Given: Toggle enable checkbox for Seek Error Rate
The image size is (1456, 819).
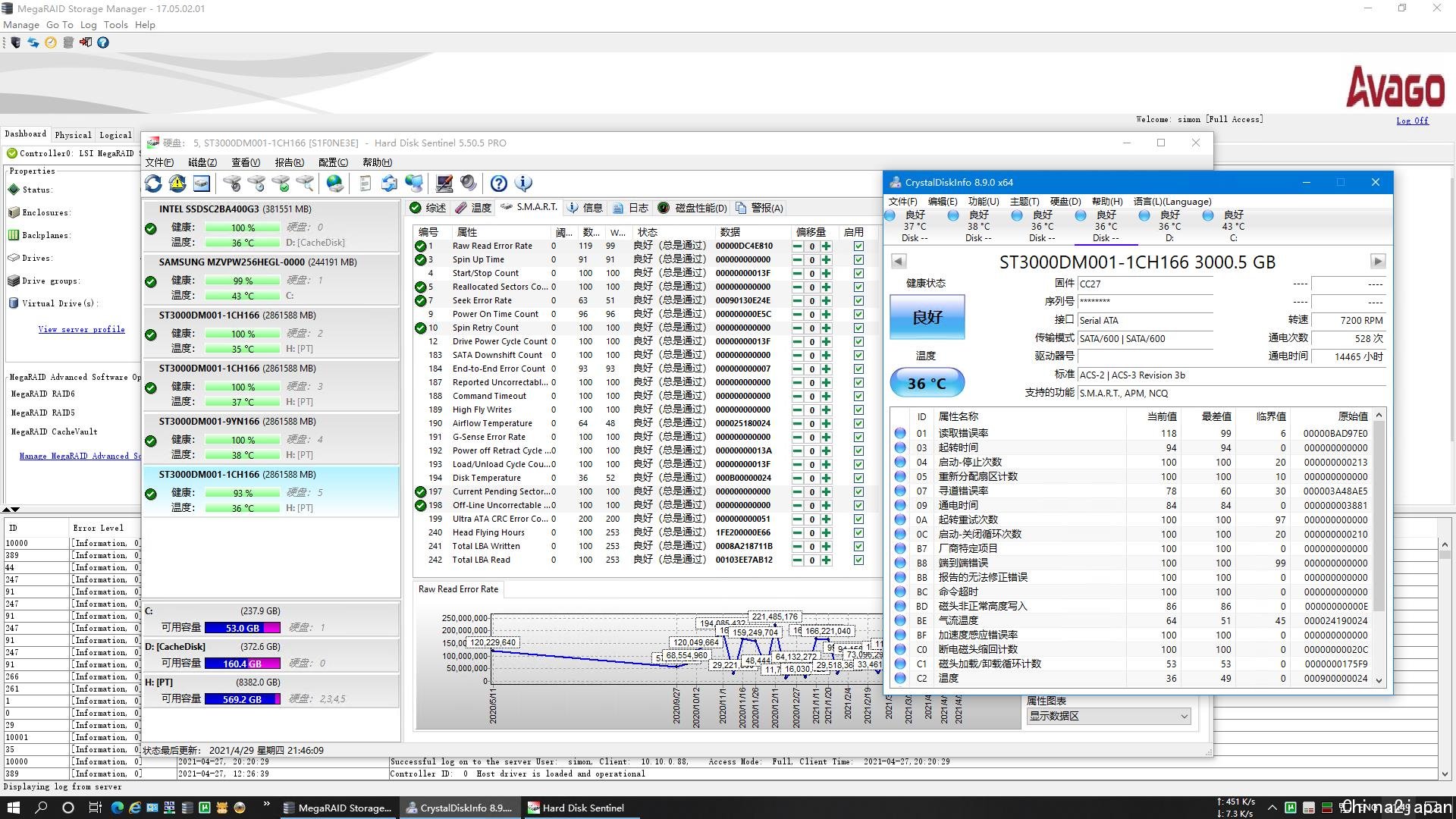Looking at the screenshot, I should pyautogui.click(x=858, y=301).
